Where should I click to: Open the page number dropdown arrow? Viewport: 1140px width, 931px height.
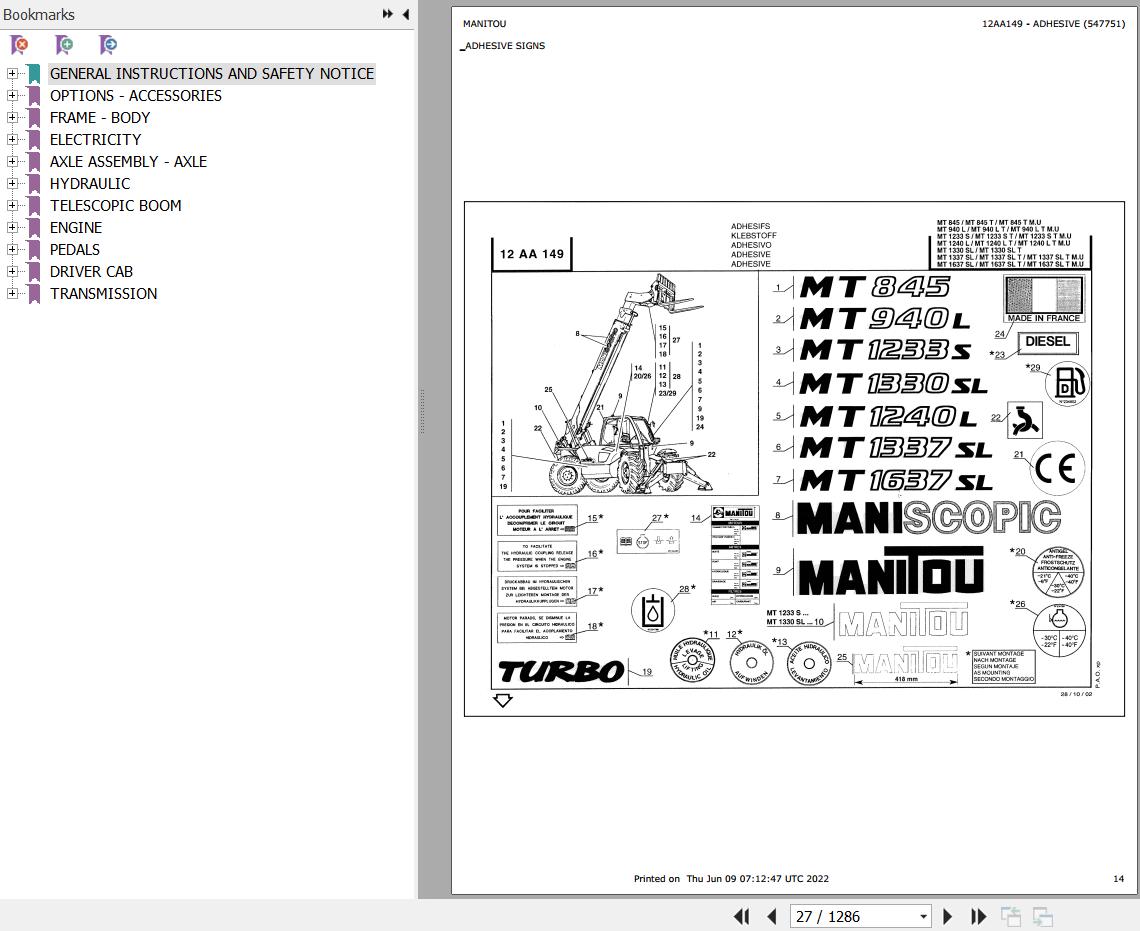tap(923, 917)
